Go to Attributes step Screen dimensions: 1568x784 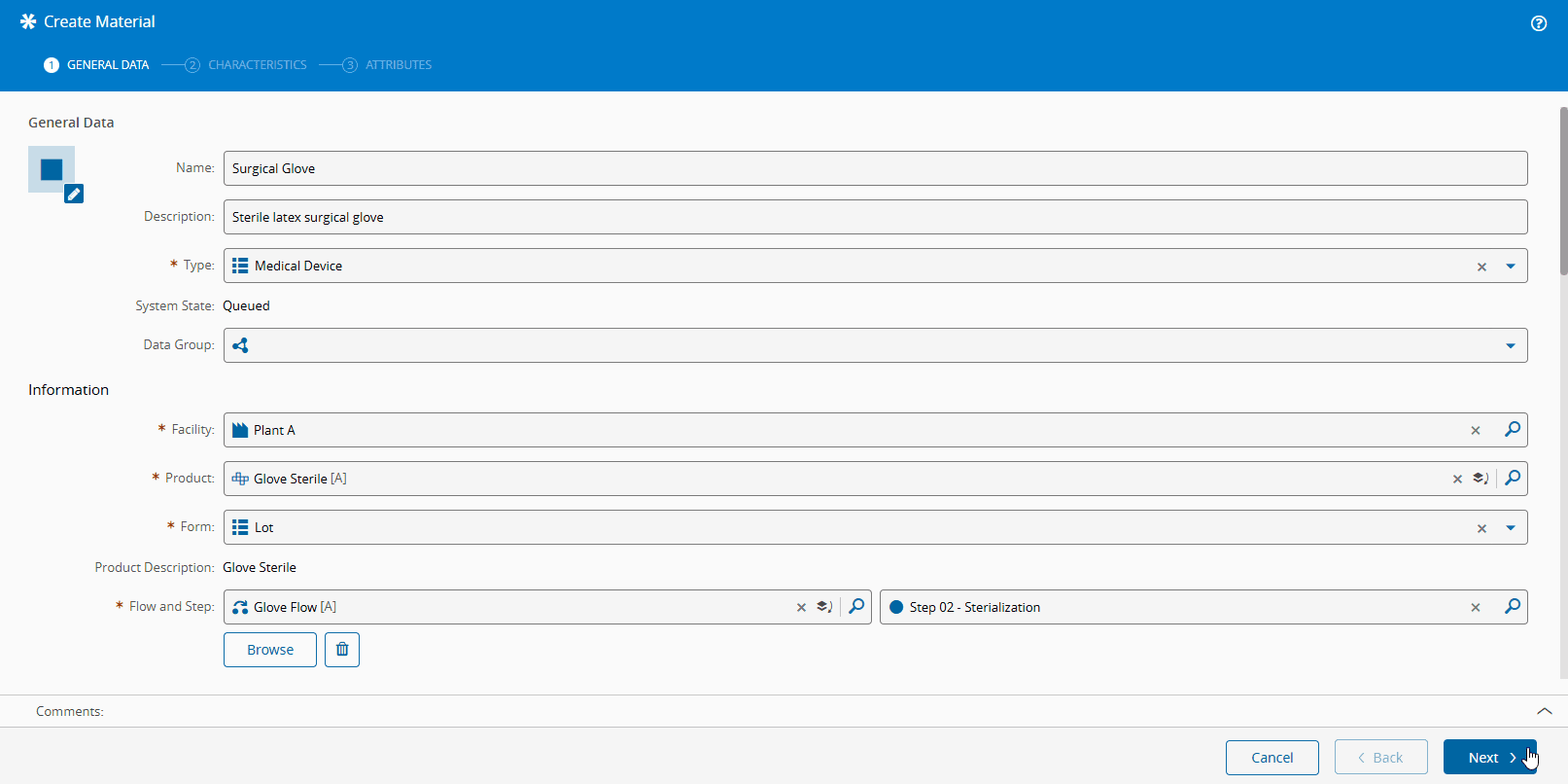387,65
